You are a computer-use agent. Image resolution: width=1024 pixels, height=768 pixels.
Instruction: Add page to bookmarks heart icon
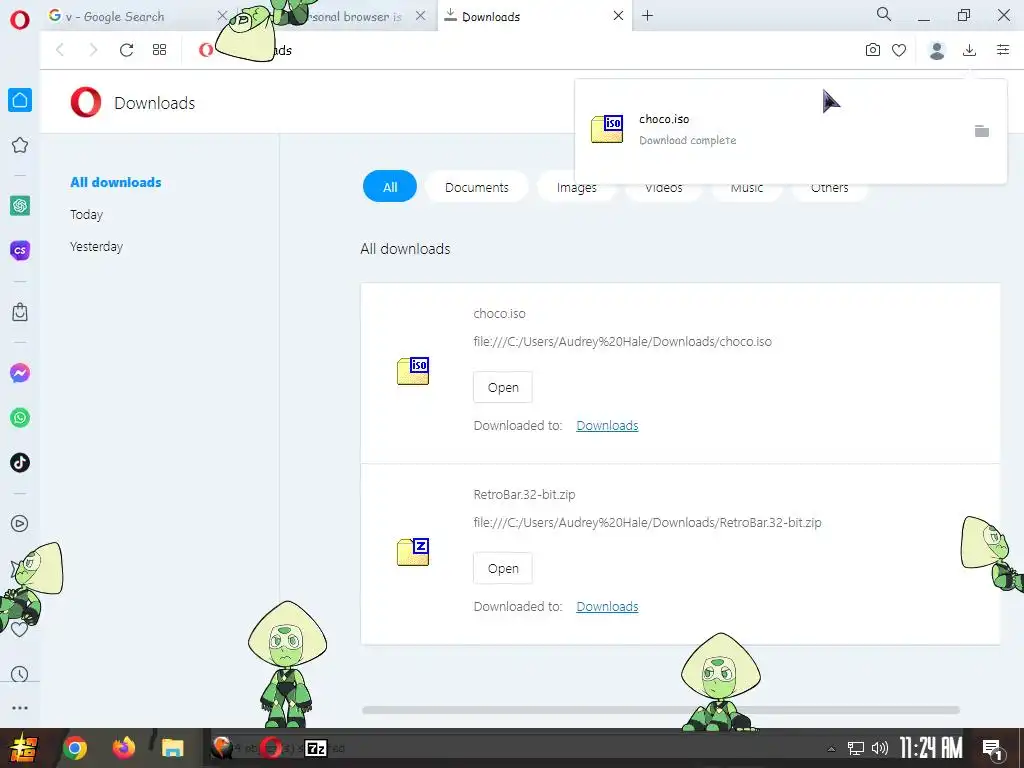click(899, 50)
